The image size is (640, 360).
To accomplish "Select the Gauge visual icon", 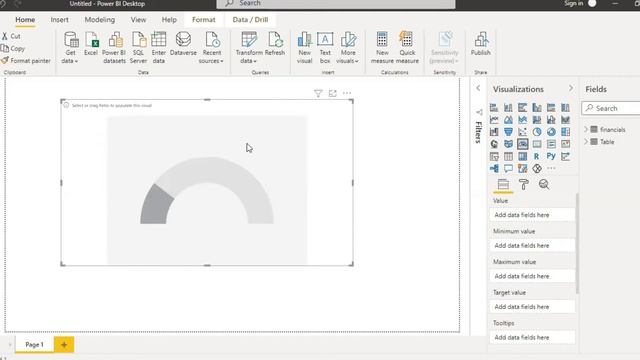I will click(522, 144).
